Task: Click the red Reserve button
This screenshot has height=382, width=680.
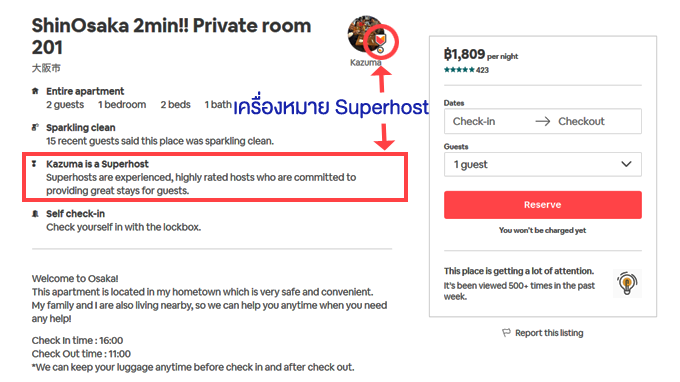Action: 543,205
